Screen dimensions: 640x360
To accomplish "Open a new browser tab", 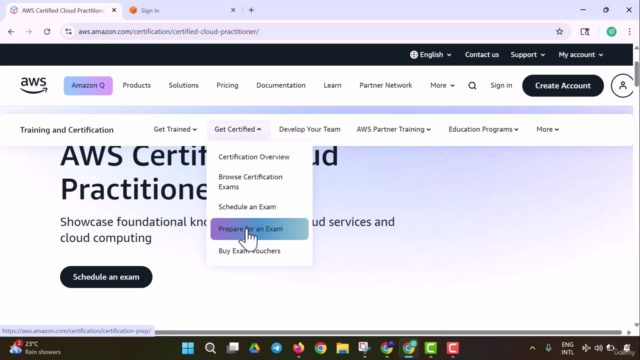I will [x=251, y=10].
